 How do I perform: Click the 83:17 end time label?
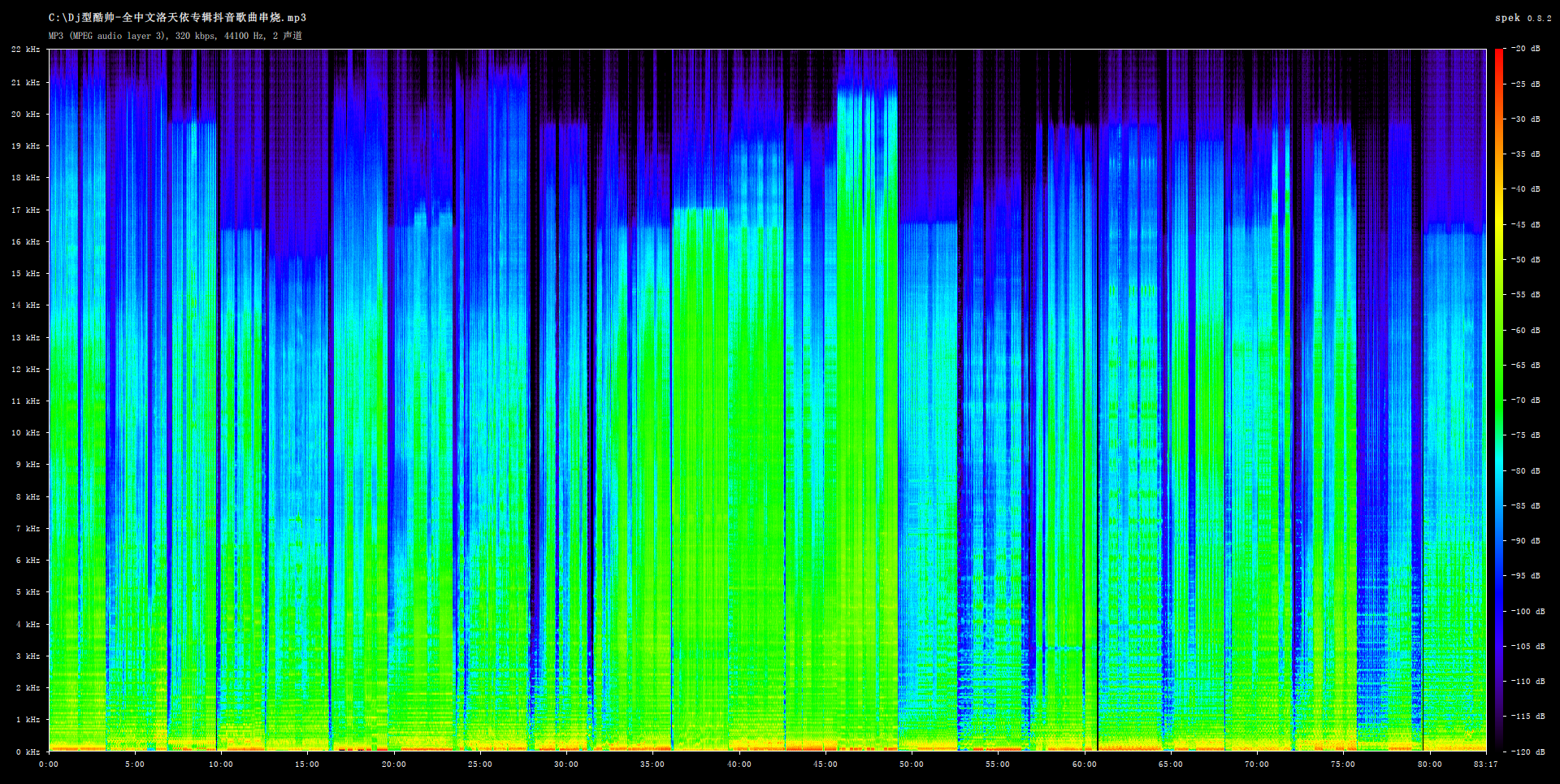click(1485, 765)
